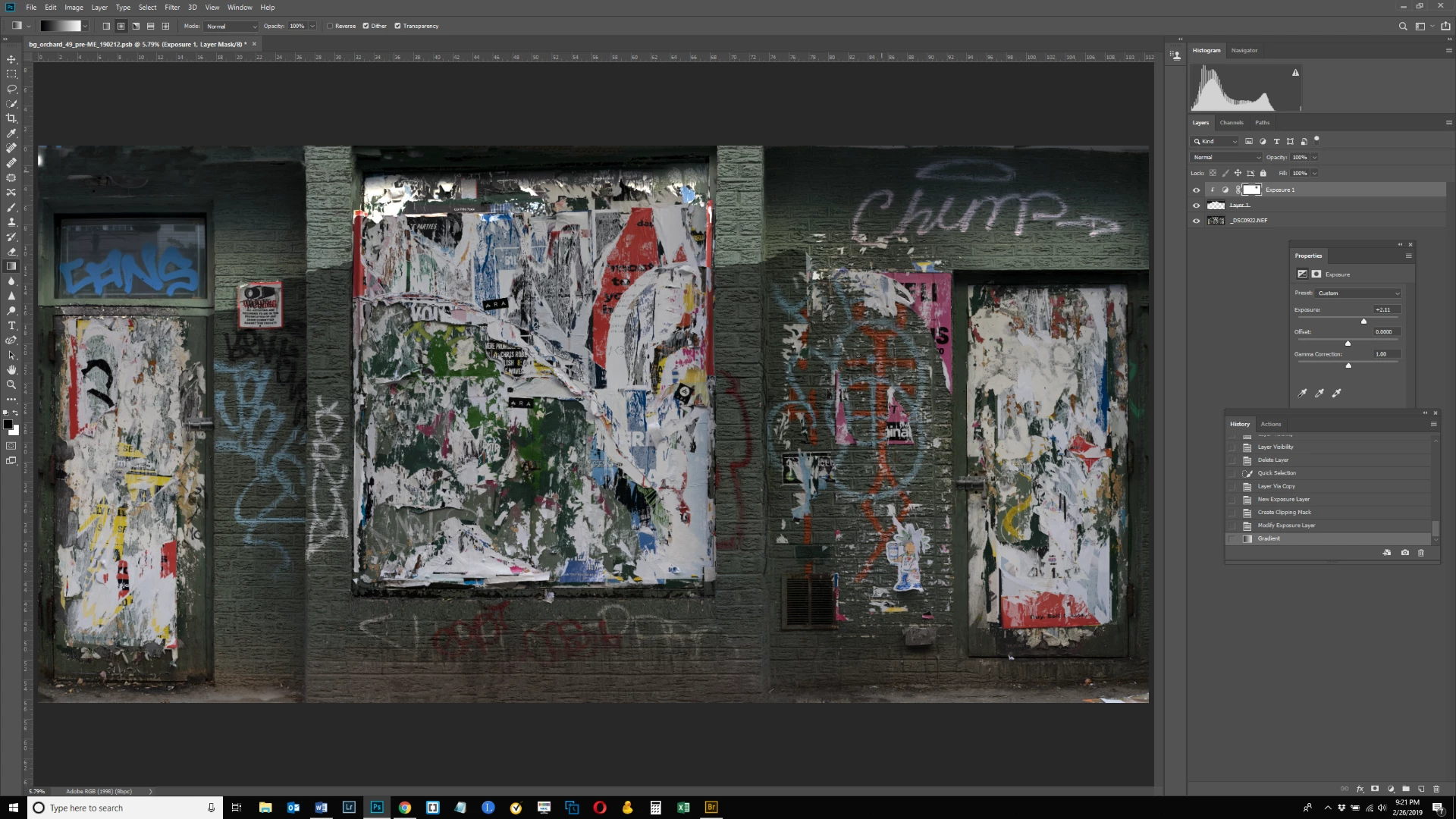Delete current state in History panel
Screen dimensions: 1456x819
1421,553
